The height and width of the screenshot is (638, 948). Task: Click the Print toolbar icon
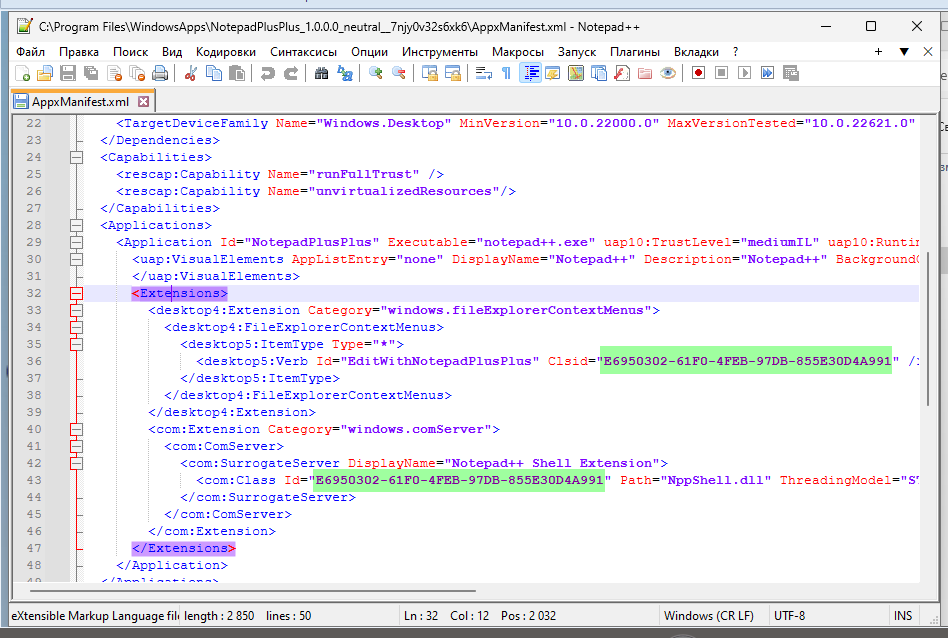click(160, 74)
